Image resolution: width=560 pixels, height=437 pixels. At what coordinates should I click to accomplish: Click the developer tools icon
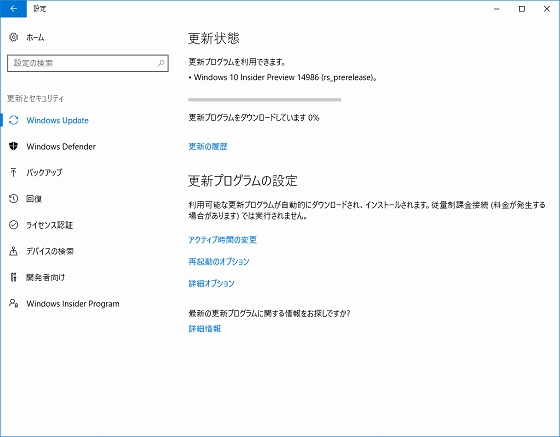click(x=14, y=277)
